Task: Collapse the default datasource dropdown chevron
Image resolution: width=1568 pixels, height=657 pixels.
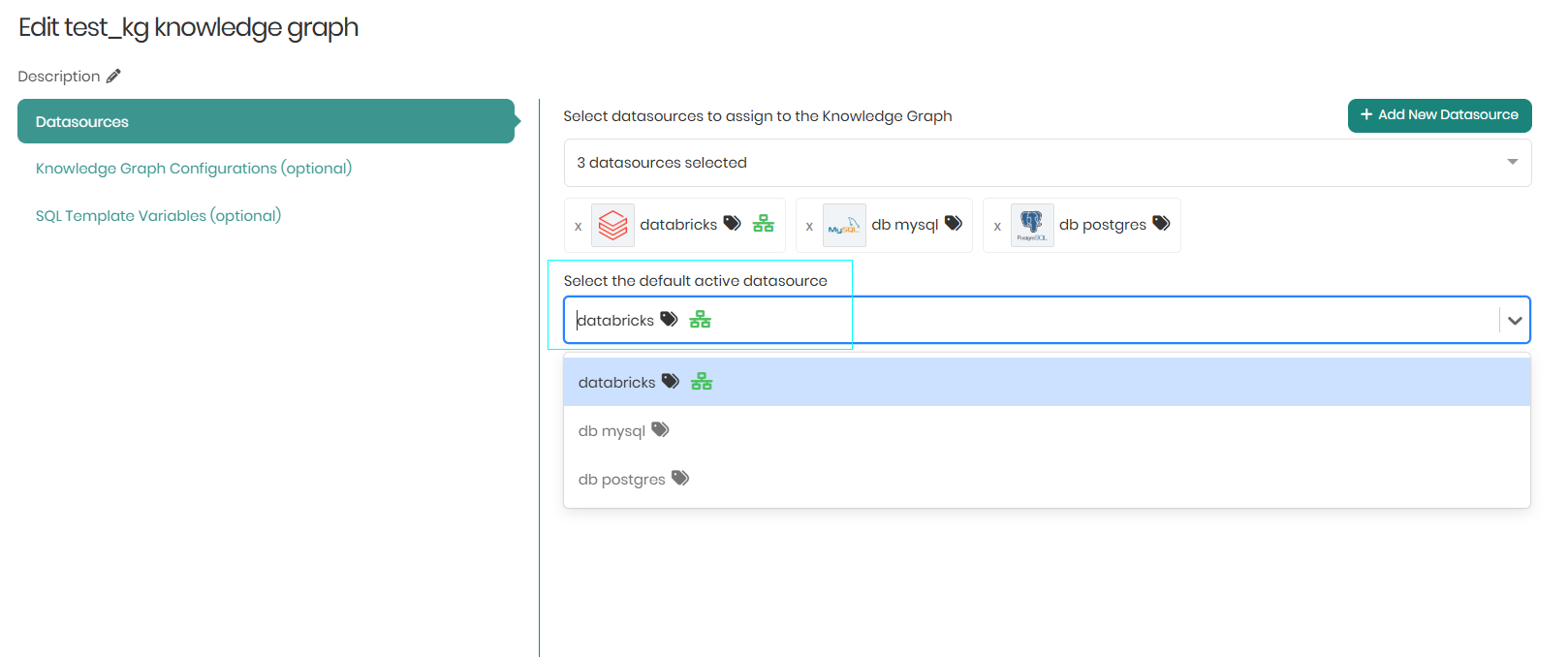Action: click(x=1514, y=321)
